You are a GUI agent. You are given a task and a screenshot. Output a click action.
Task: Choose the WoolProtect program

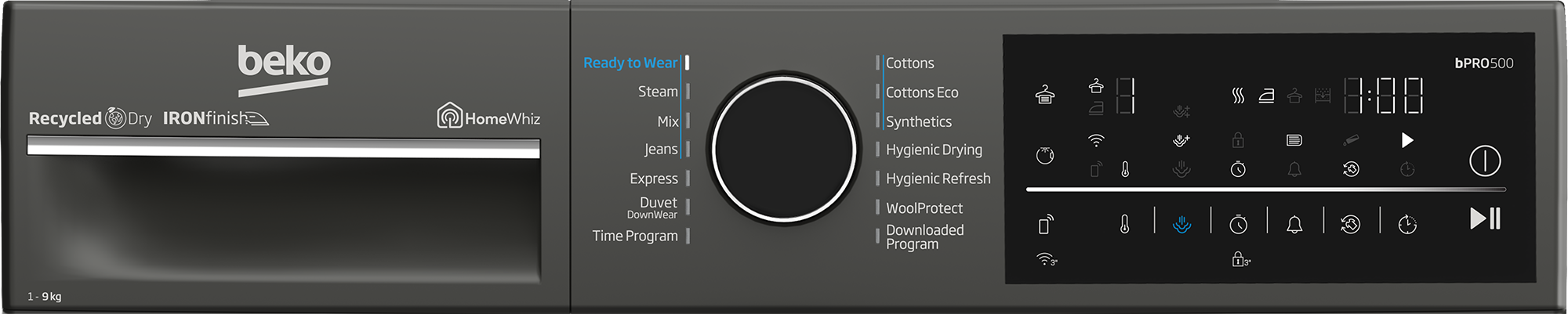click(x=924, y=208)
